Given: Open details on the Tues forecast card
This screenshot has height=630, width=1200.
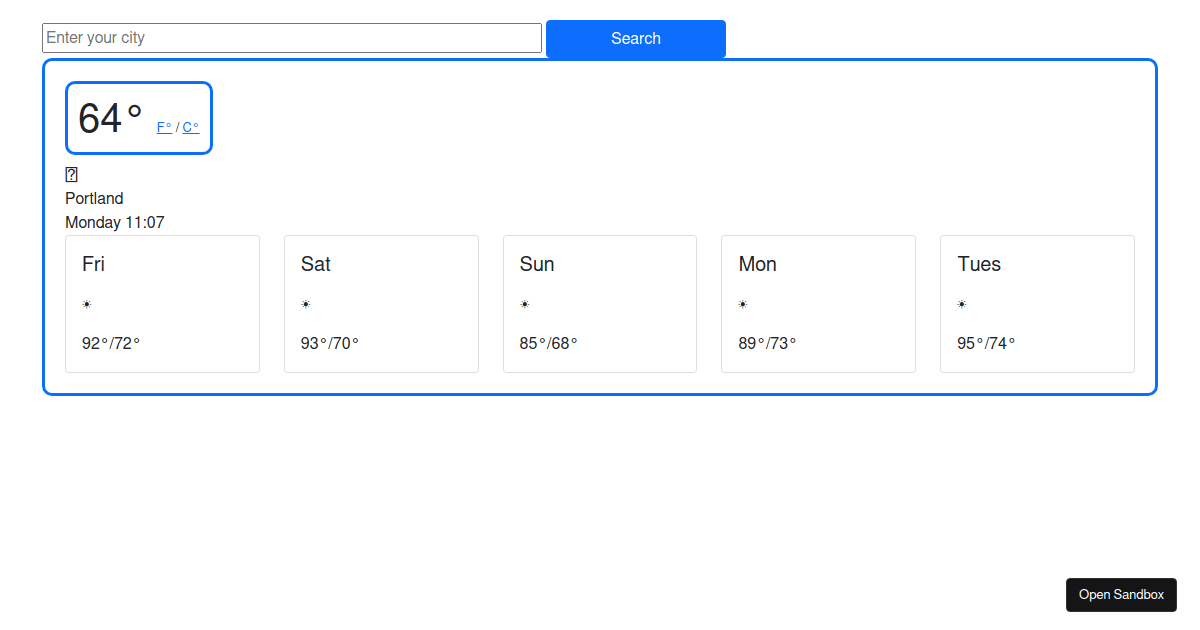Looking at the screenshot, I should click(1037, 303).
